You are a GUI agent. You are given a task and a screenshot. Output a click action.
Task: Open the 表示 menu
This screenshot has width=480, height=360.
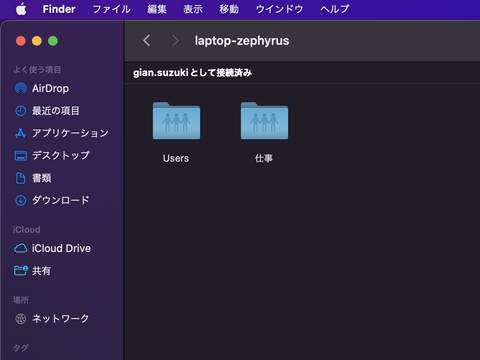tap(193, 9)
